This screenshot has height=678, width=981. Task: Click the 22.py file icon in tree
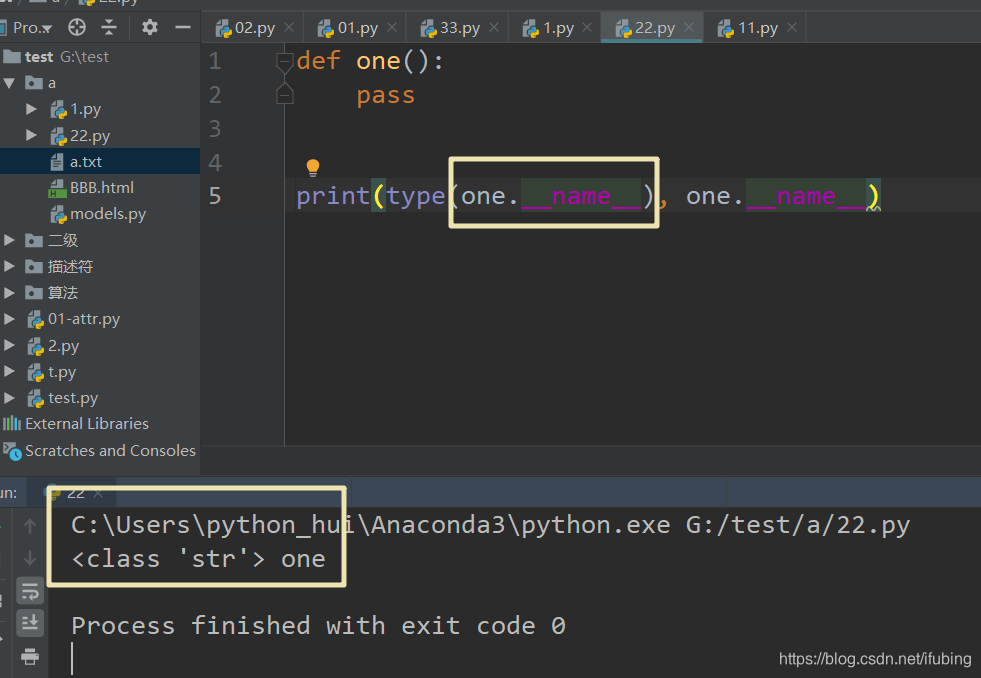click(x=58, y=136)
